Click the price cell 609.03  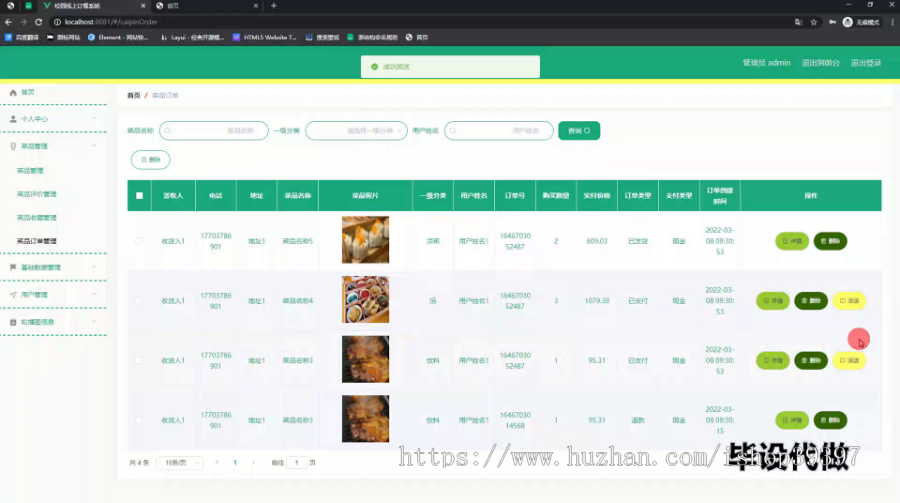tap(597, 241)
